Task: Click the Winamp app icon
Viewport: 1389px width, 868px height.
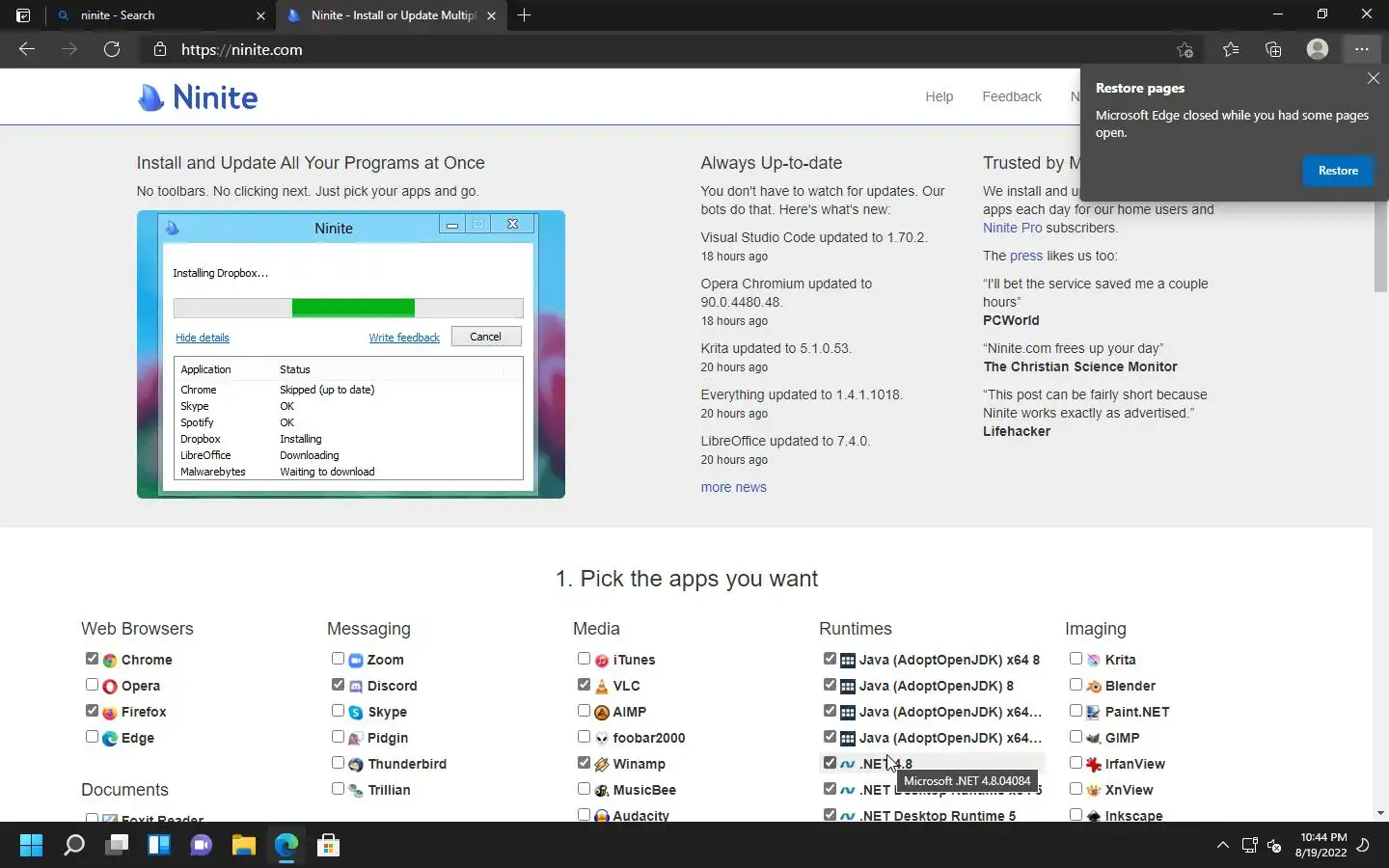Action: 602,765
